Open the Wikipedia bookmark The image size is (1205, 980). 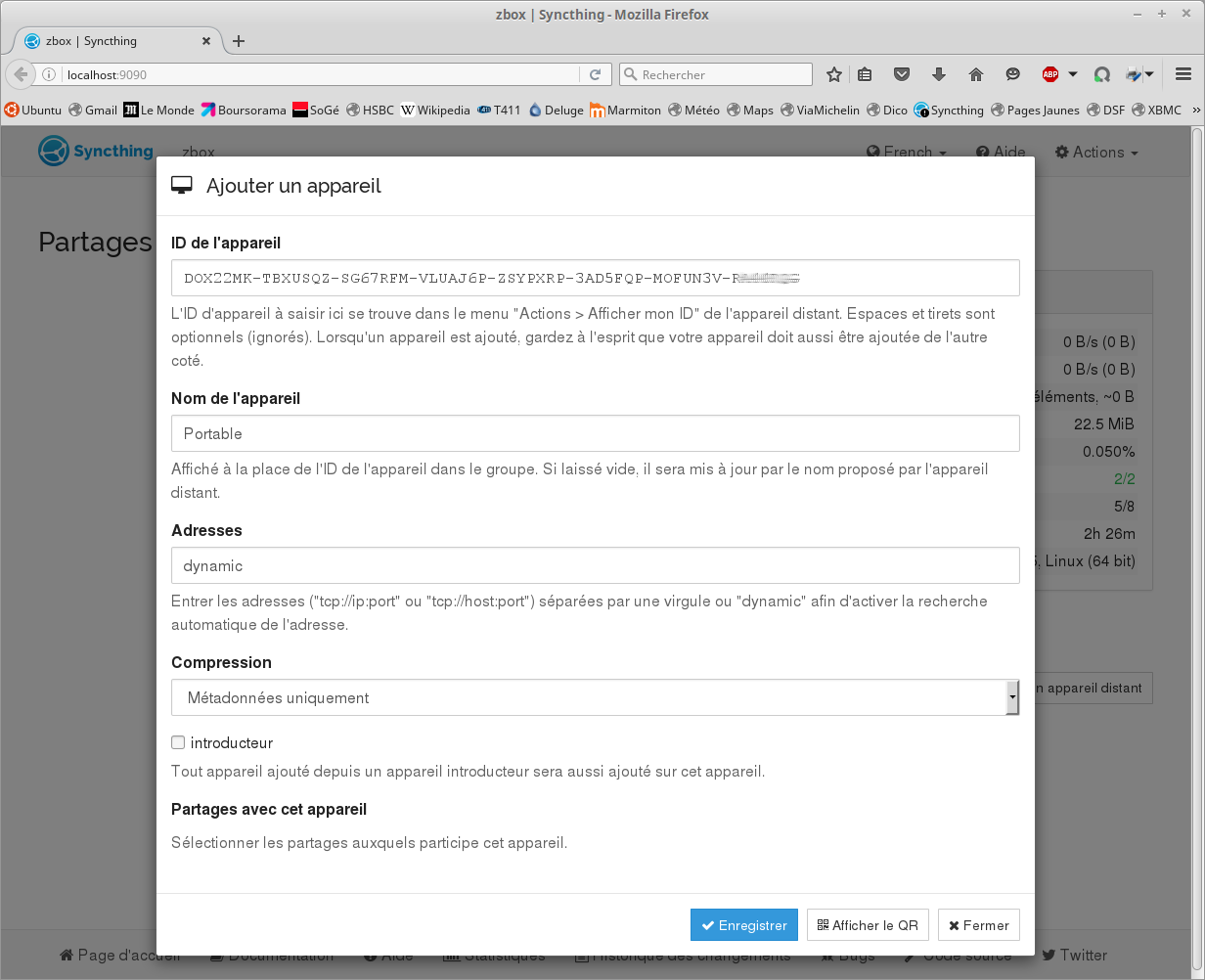[435, 111]
